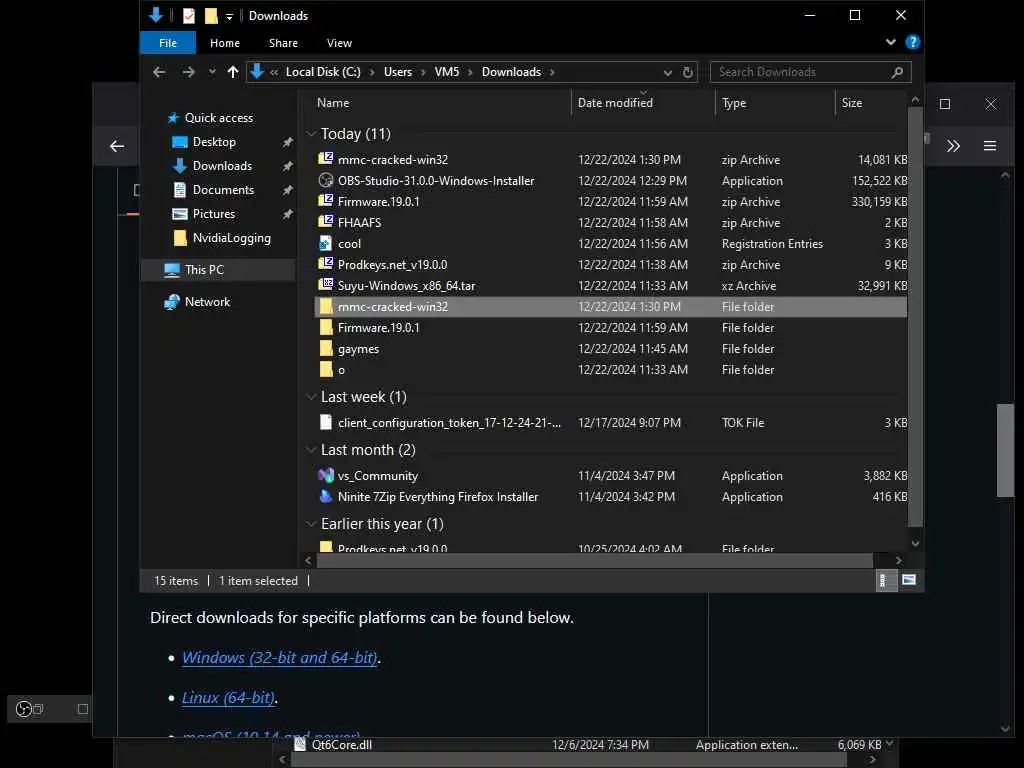Select mmc-cracked-win32 zip archive icon
Image resolution: width=1024 pixels, height=768 pixels.
point(325,159)
